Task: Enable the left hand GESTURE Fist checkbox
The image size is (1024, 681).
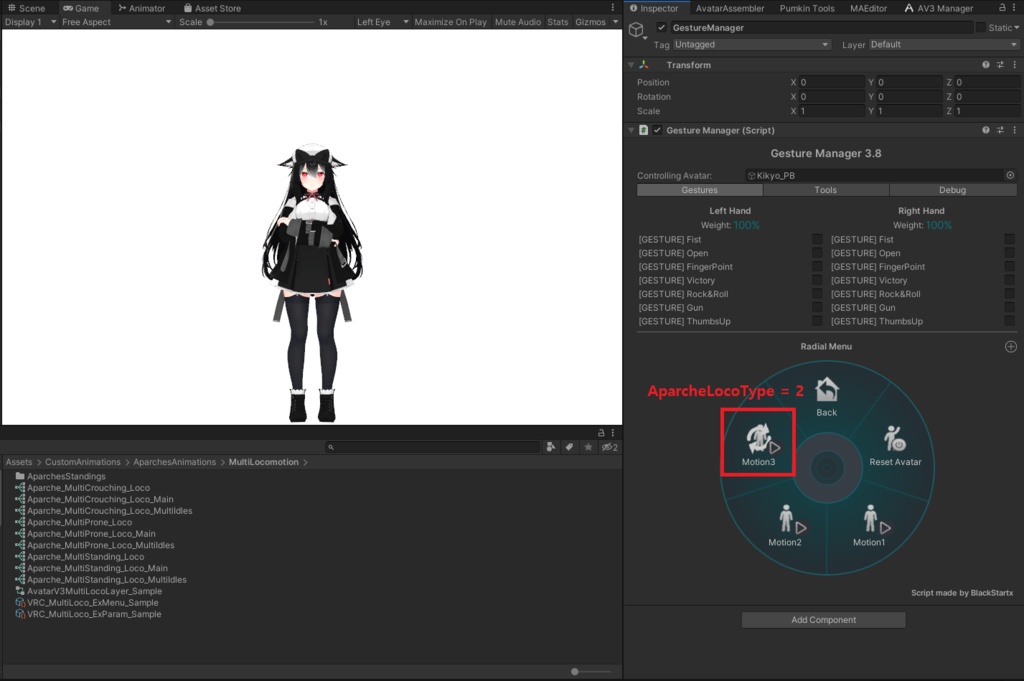Action: pos(817,239)
